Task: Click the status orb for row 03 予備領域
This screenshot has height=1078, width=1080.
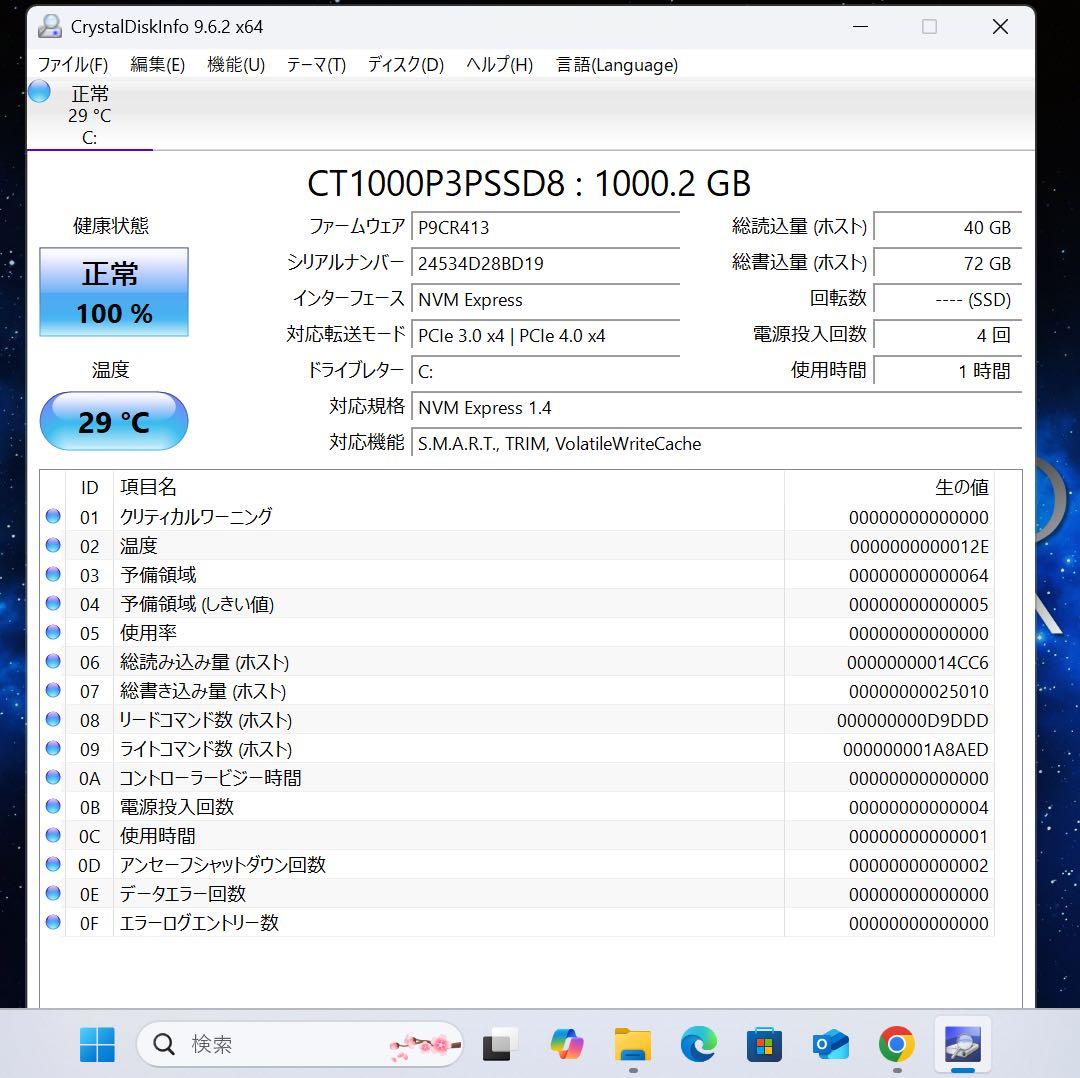Action: (x=53, y=574)
